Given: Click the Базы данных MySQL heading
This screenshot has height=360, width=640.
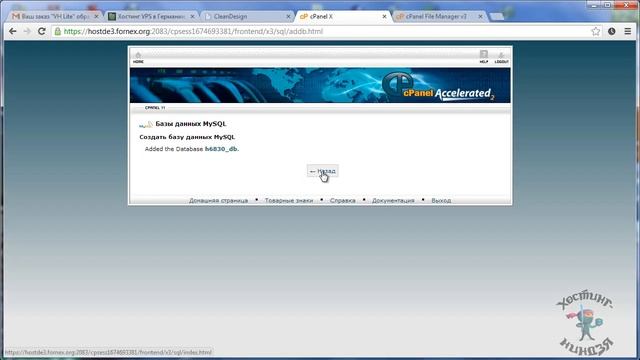Looking at the screenshot, I should pyautogui.click(x=191, y=124).
